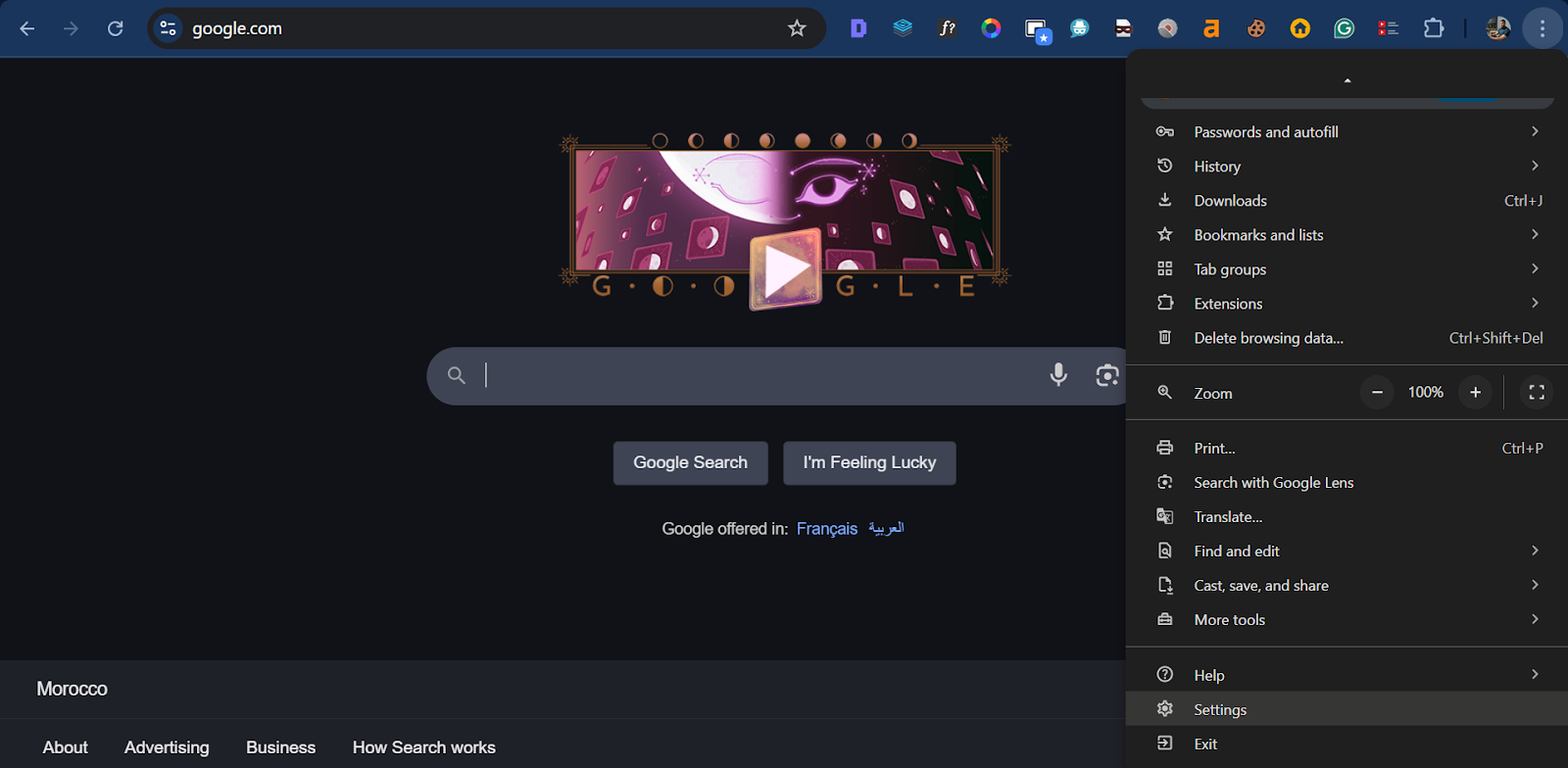Screen dimensions: 1568x768
Task: Open the blue chat spy extension
Action: (1079, 28)
